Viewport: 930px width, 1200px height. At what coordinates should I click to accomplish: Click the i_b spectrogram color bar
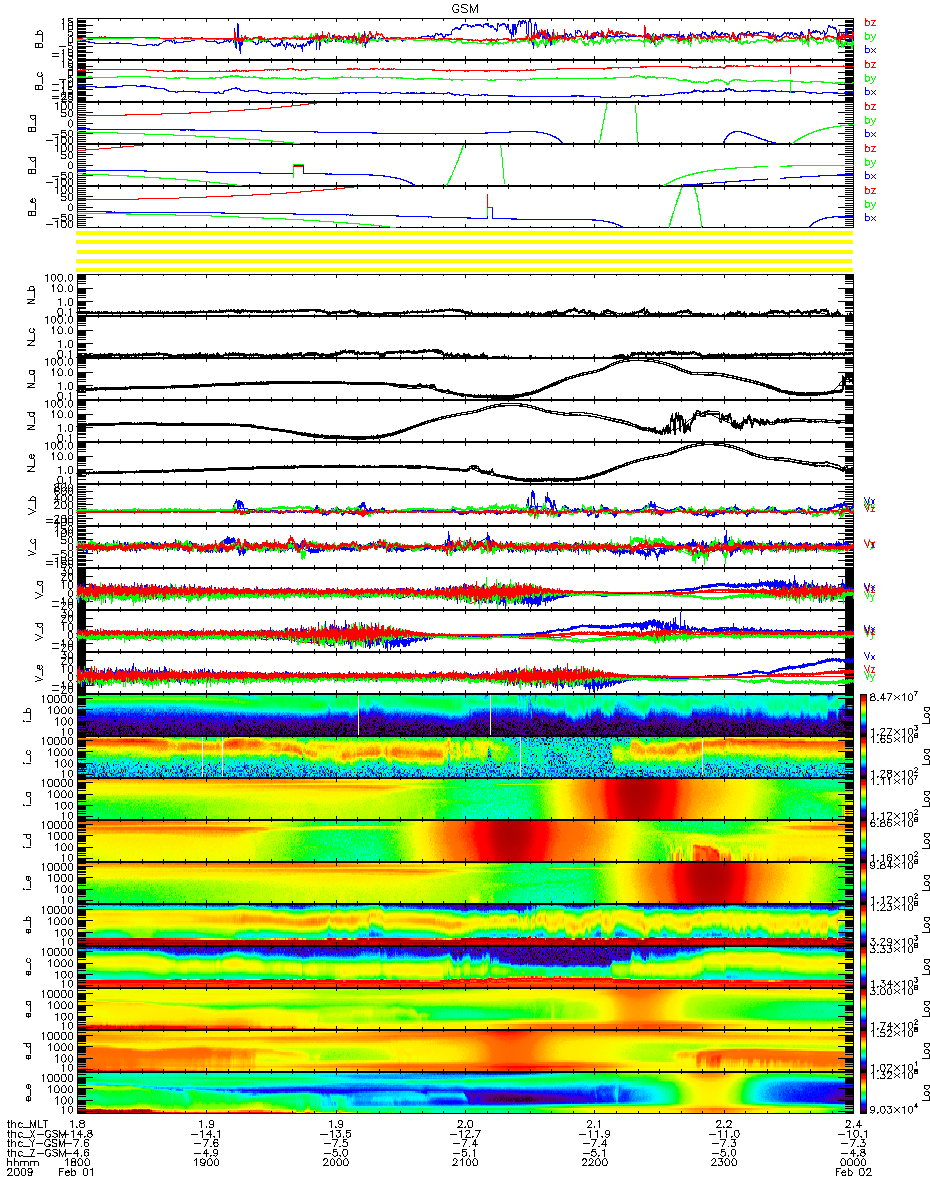click(x=864, y=716)
